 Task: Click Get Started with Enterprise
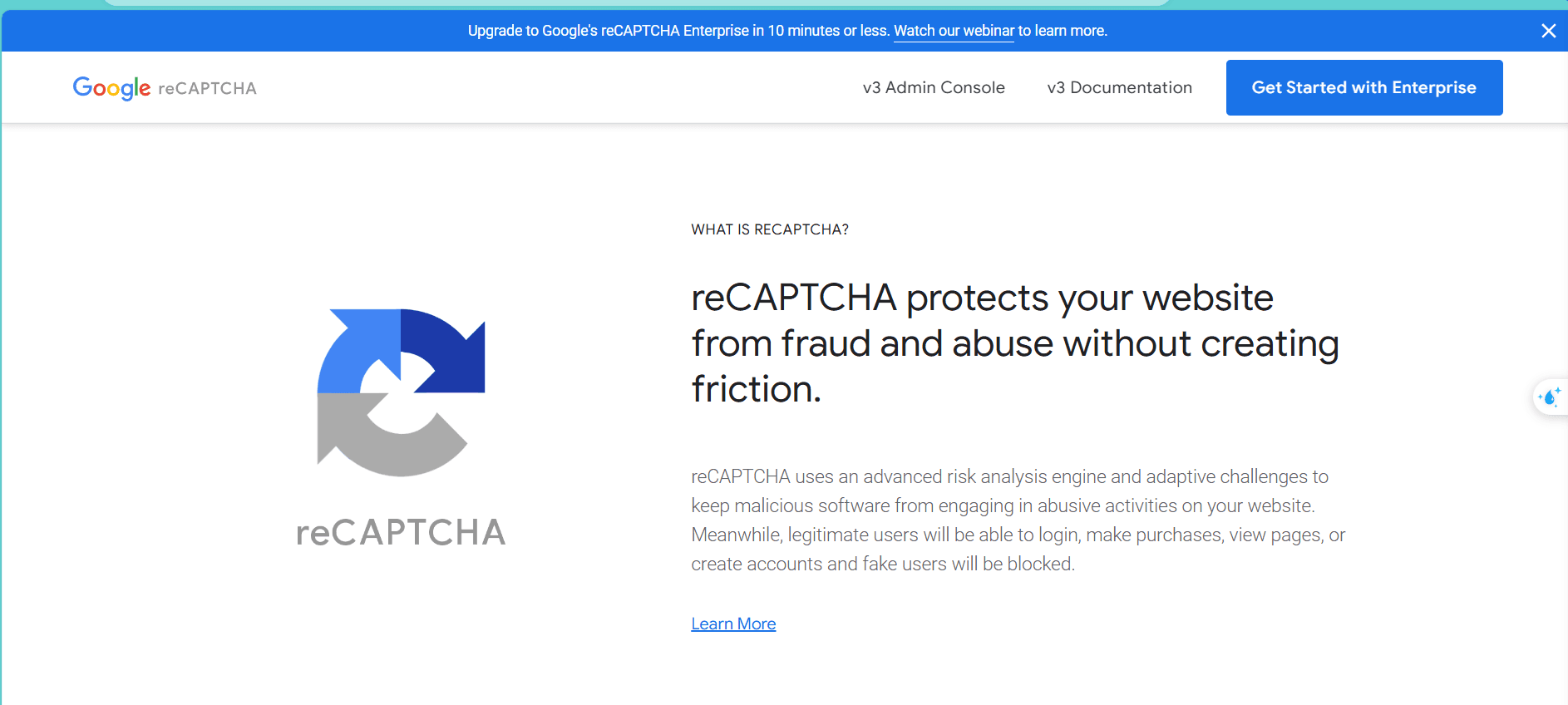1363,87
